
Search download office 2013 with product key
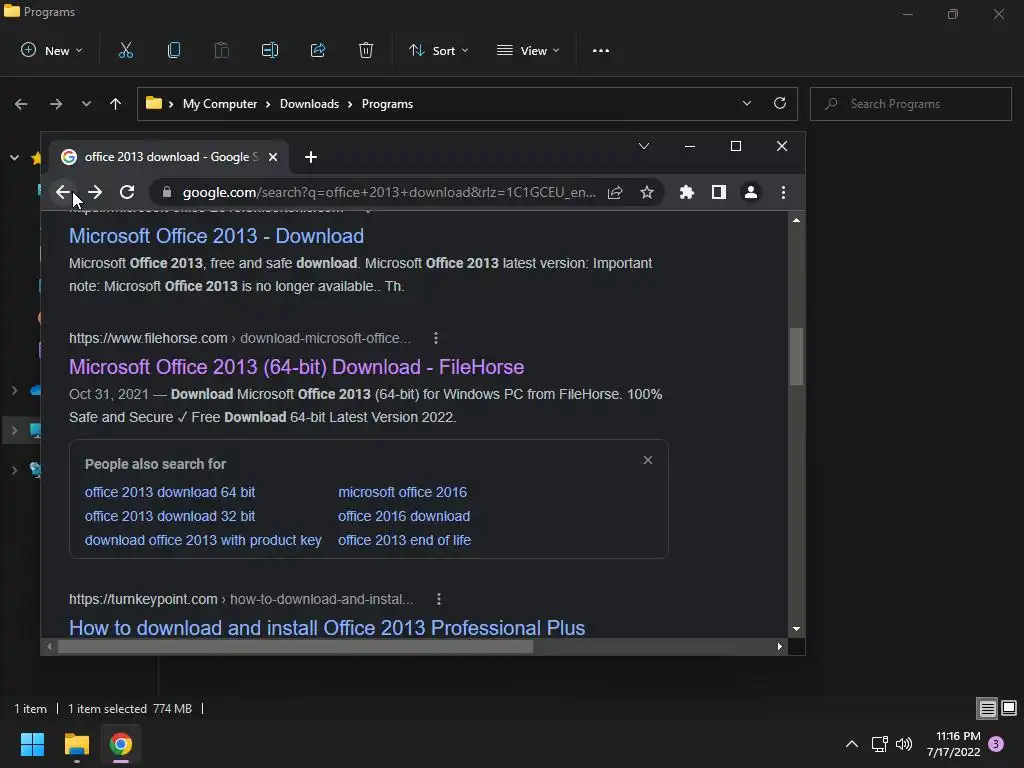pos(203,540)
